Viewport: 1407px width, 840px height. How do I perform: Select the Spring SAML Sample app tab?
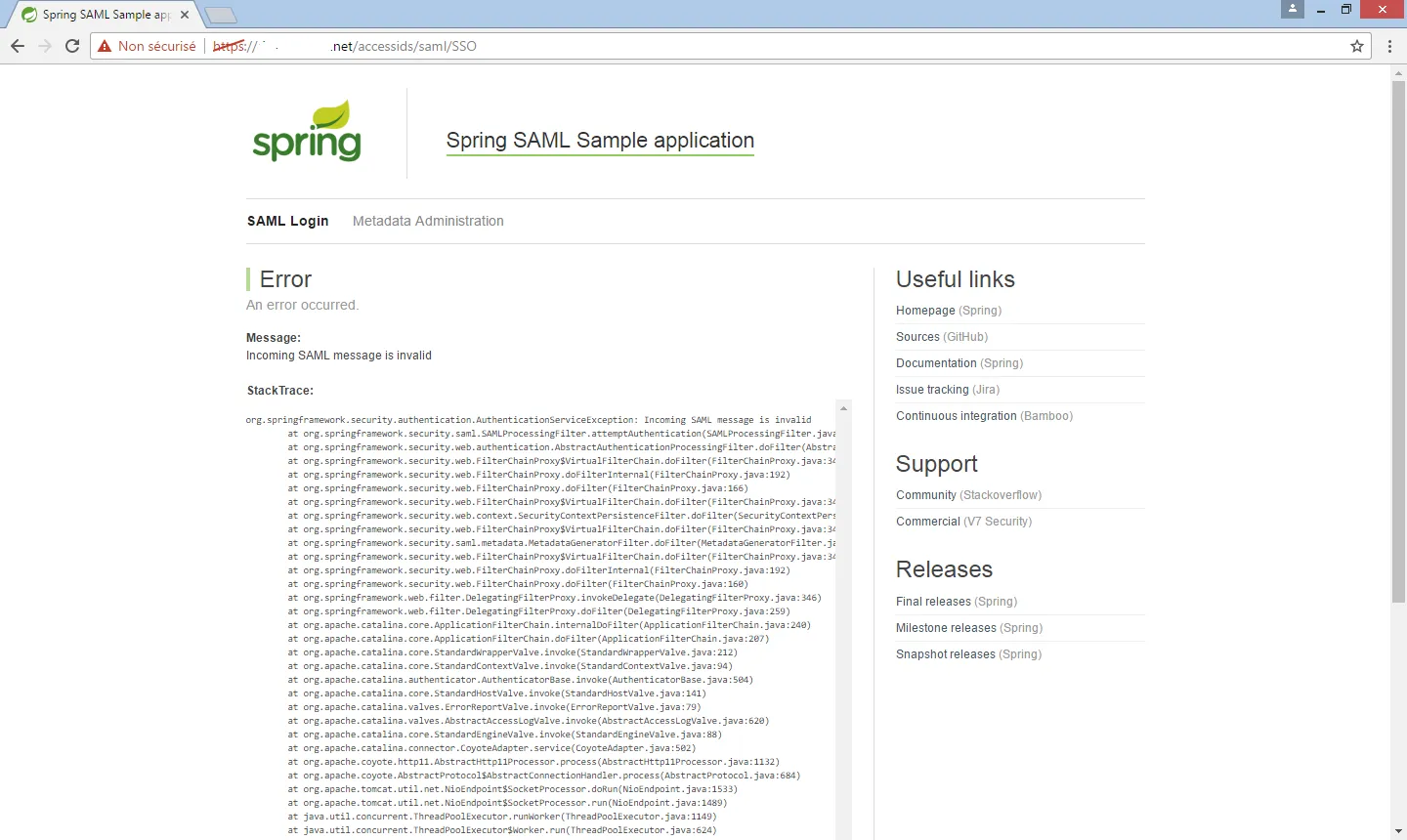coord(107,15)
